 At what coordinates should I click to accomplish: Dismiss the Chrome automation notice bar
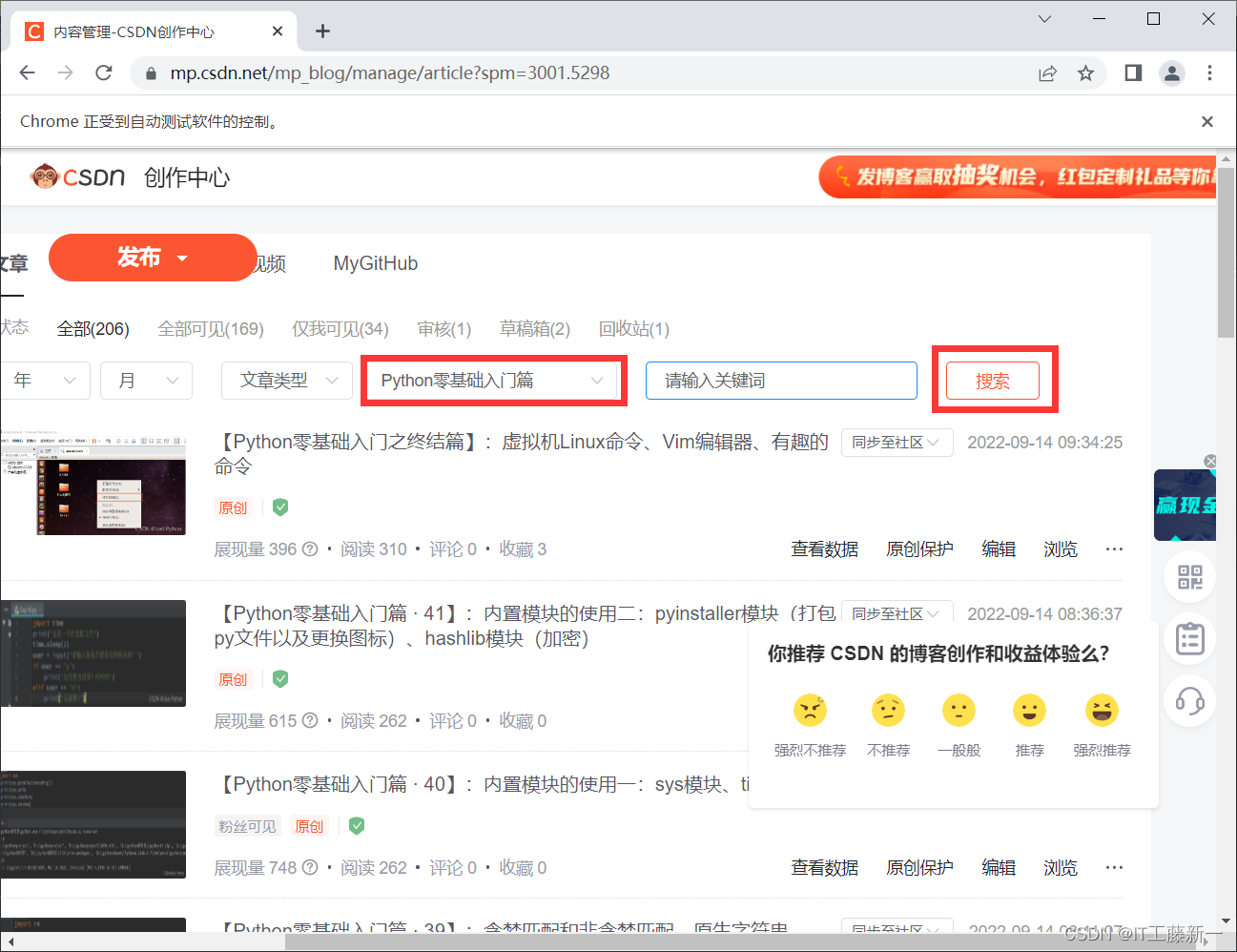coord(1207,121)
